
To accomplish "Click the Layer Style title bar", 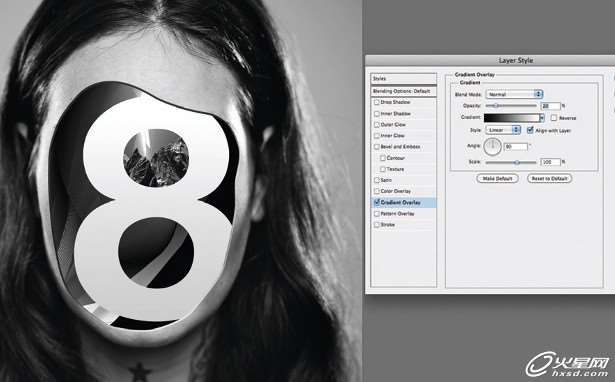I will [490, 60].
